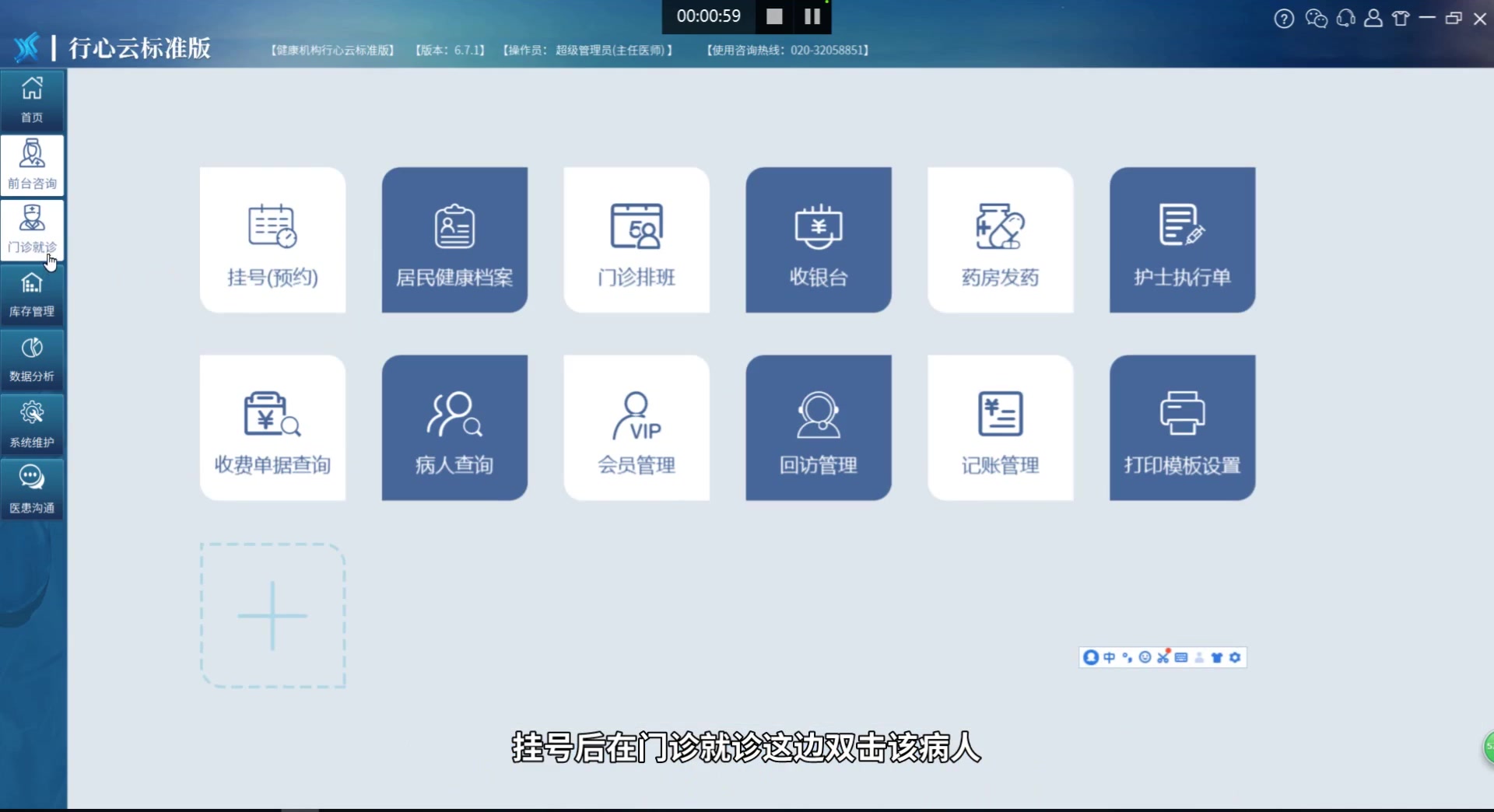Screen dimensions: 1494x812
Task: Click the recording timer 00:00:59
Action: (708, 16)
